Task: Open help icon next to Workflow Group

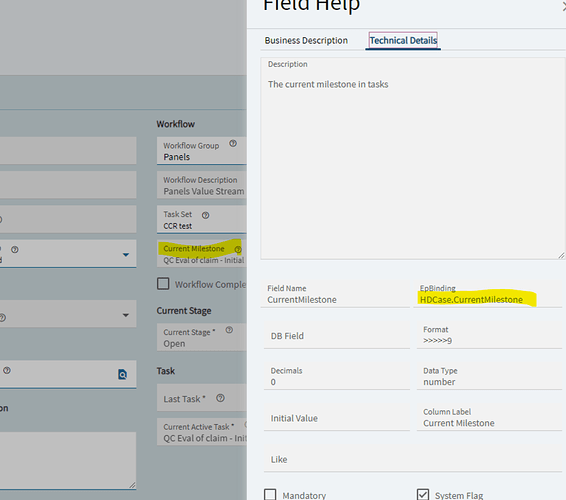Action: tap(233, 144)
